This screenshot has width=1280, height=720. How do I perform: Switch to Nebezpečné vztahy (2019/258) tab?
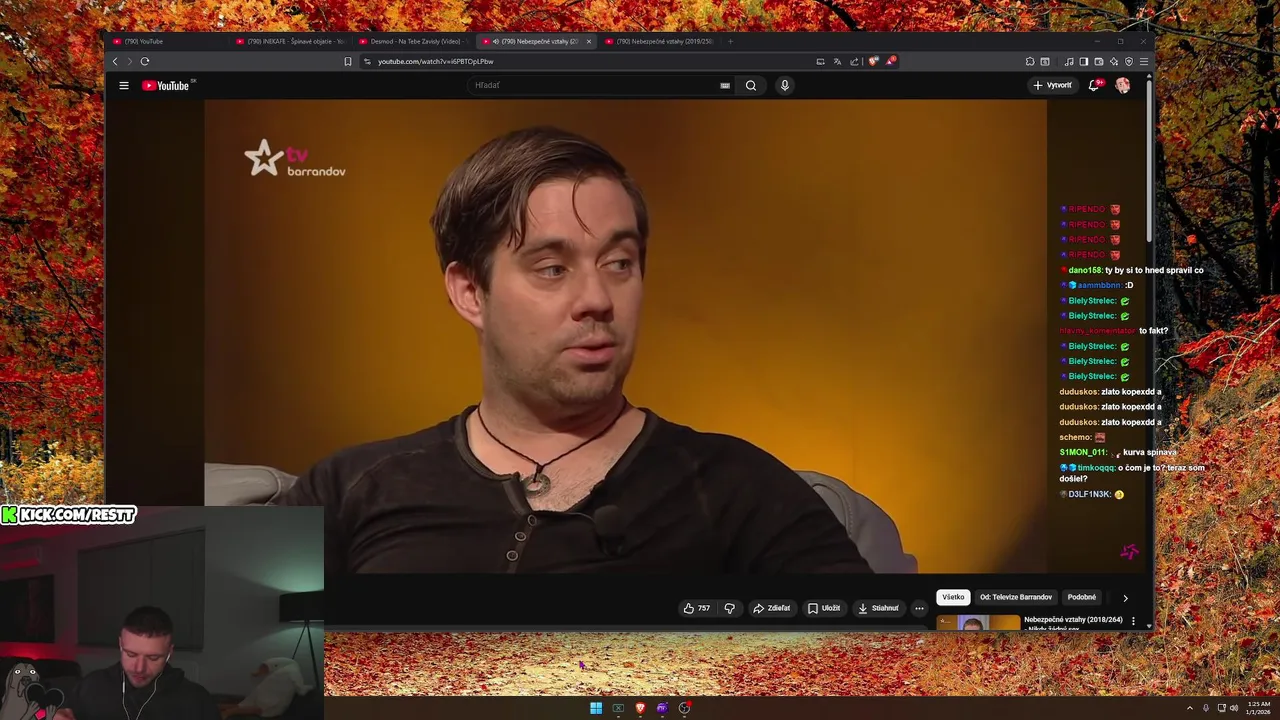click(660, 41)
